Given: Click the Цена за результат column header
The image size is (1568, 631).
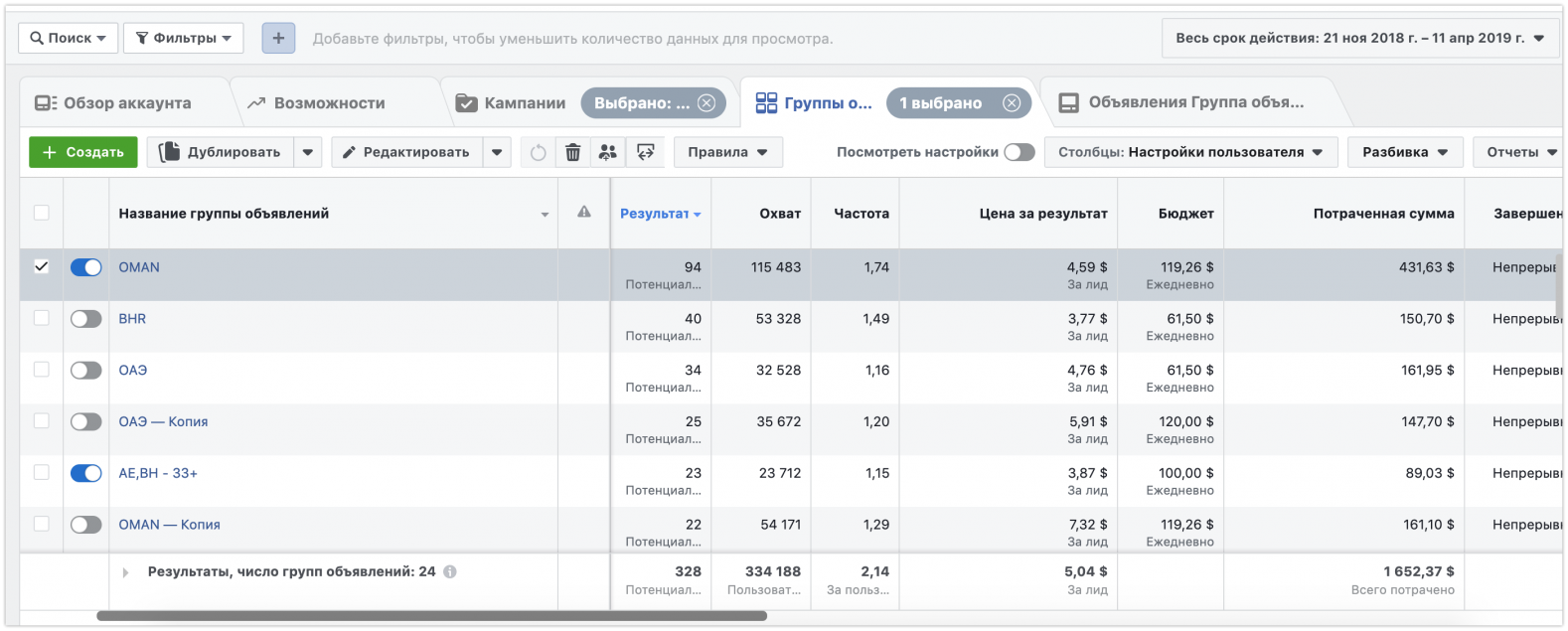Looking at the screenshot, I should click(1043, 213).
